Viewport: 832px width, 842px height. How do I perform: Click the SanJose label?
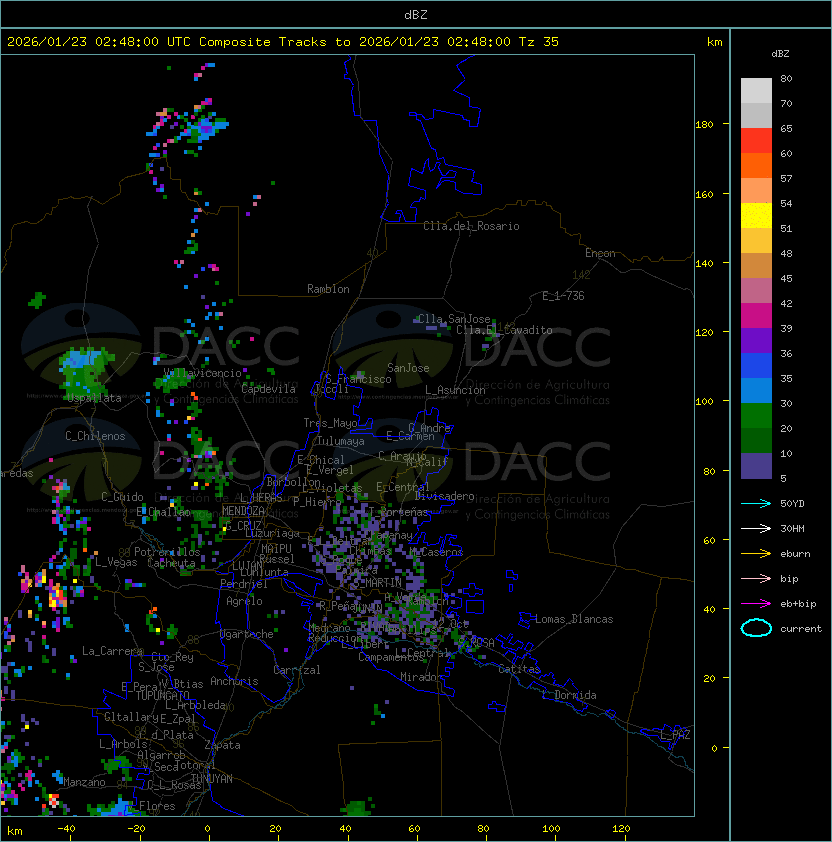408,368
